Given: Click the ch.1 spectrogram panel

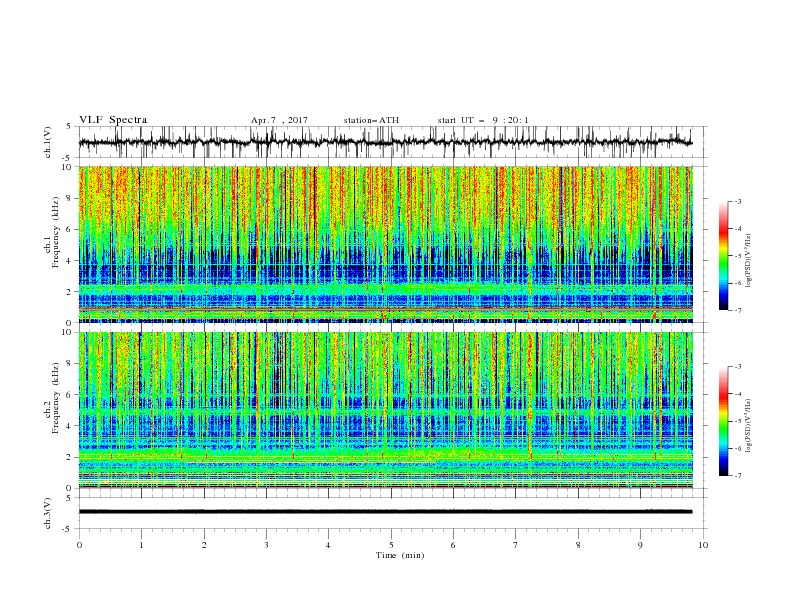Looking at the screenshot, I should (385, 244).
